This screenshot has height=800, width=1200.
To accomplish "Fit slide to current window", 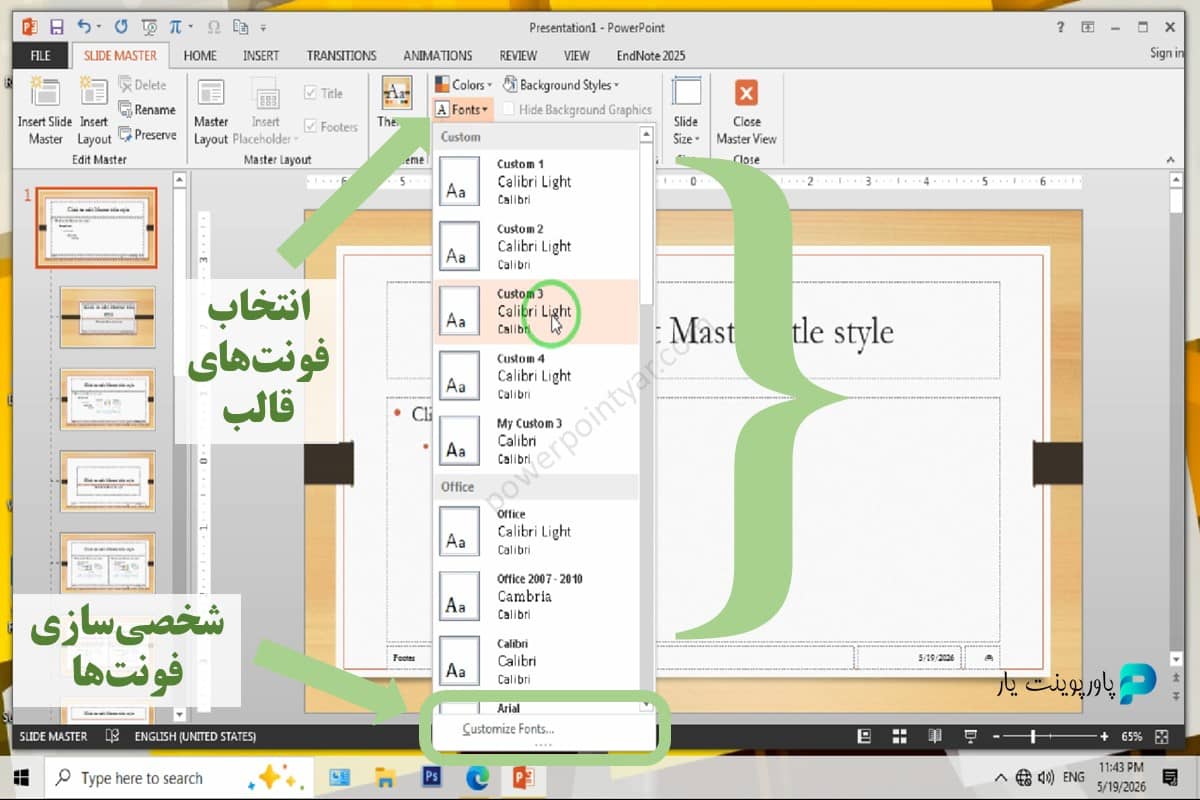I will tap(1161, 736).
